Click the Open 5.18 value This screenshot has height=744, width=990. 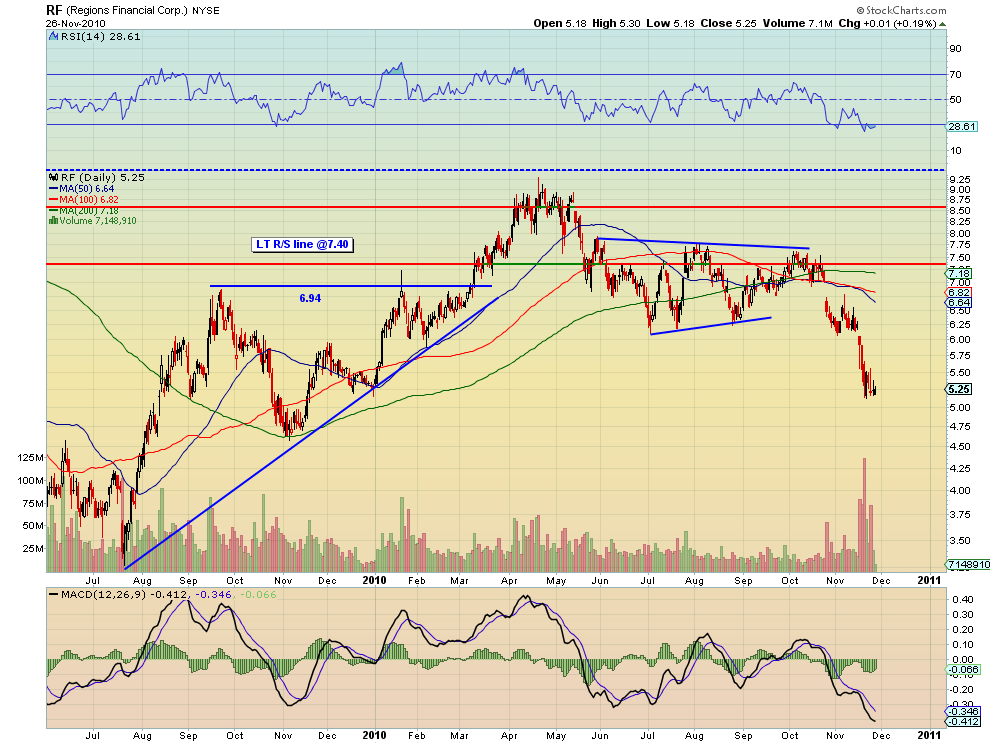[x=560, y=23]
